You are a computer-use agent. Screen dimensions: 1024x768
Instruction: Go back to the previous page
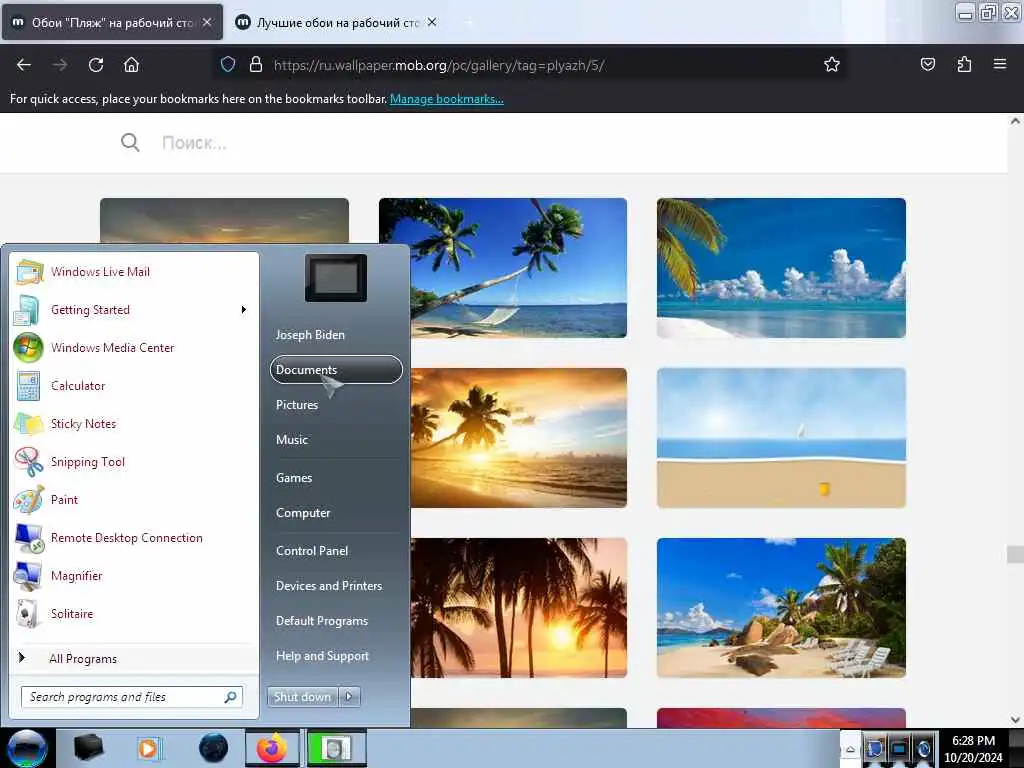click(x=24, y=65)
